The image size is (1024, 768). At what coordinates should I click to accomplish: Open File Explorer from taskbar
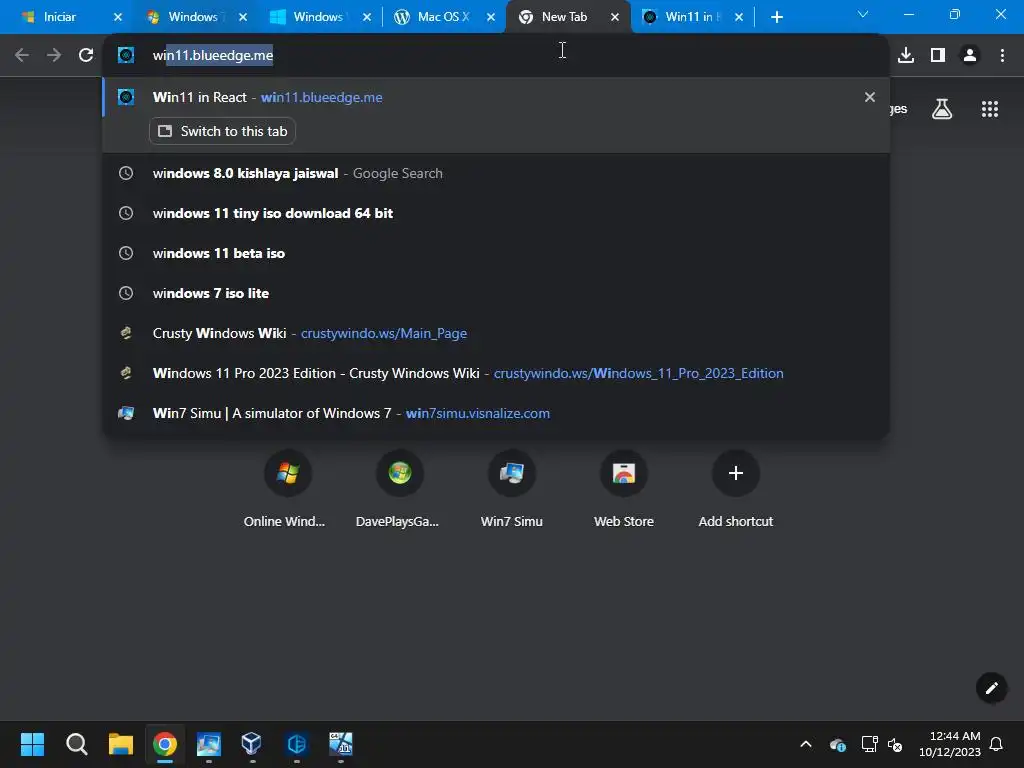[x=121, y=744]
